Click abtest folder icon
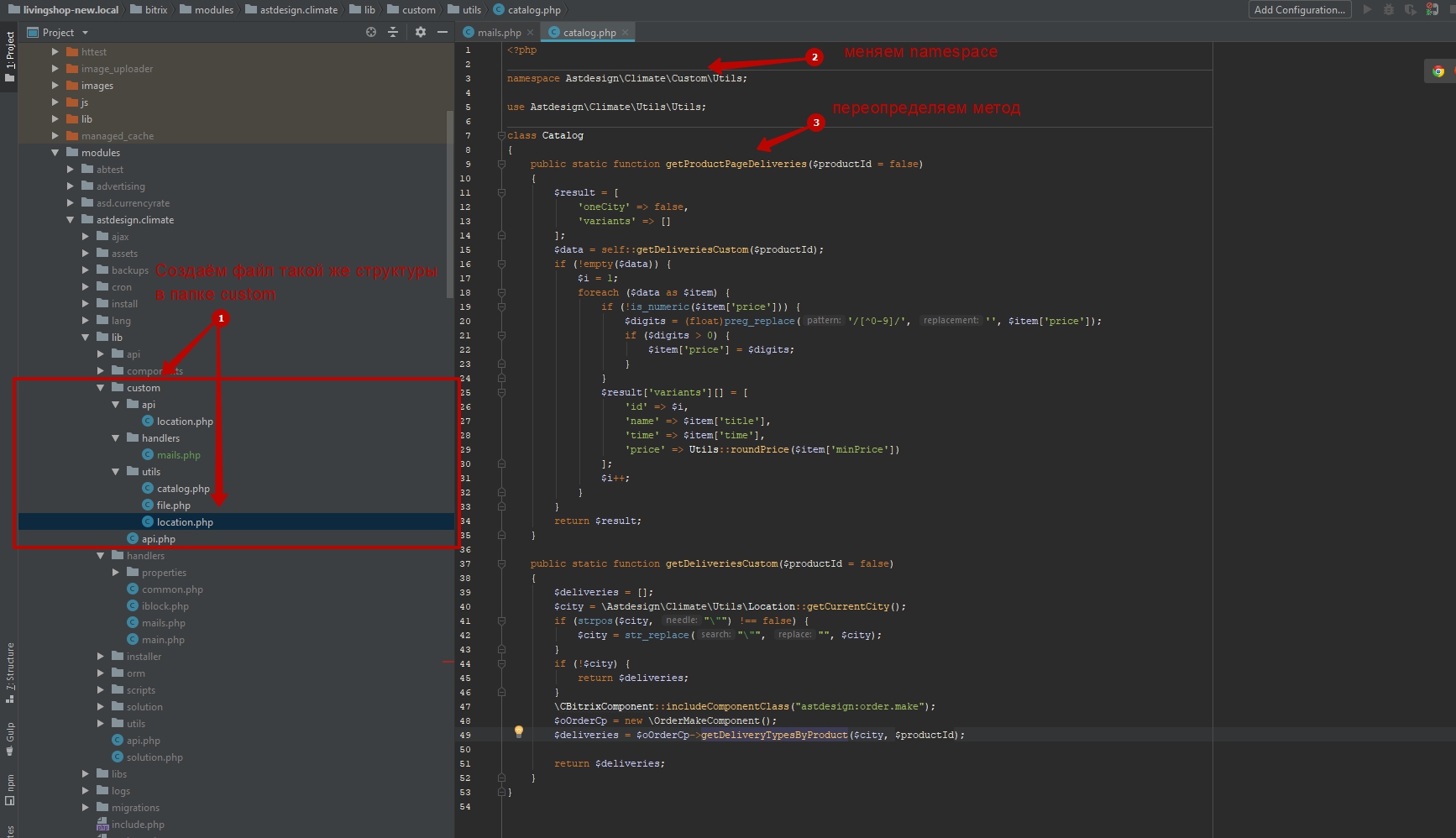The width and height of the screenshot is (1456, 838). coord(87,169)
